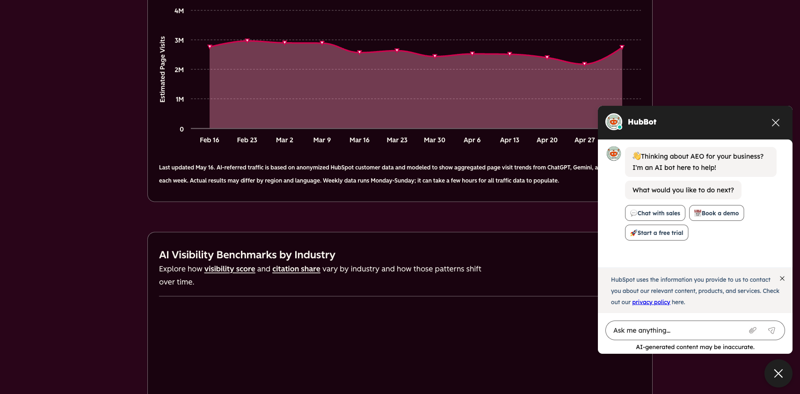The width and height of the screenshot is (800, 394).
Task: Click the Mar 30 data point marker
Action: pos(435,56)
